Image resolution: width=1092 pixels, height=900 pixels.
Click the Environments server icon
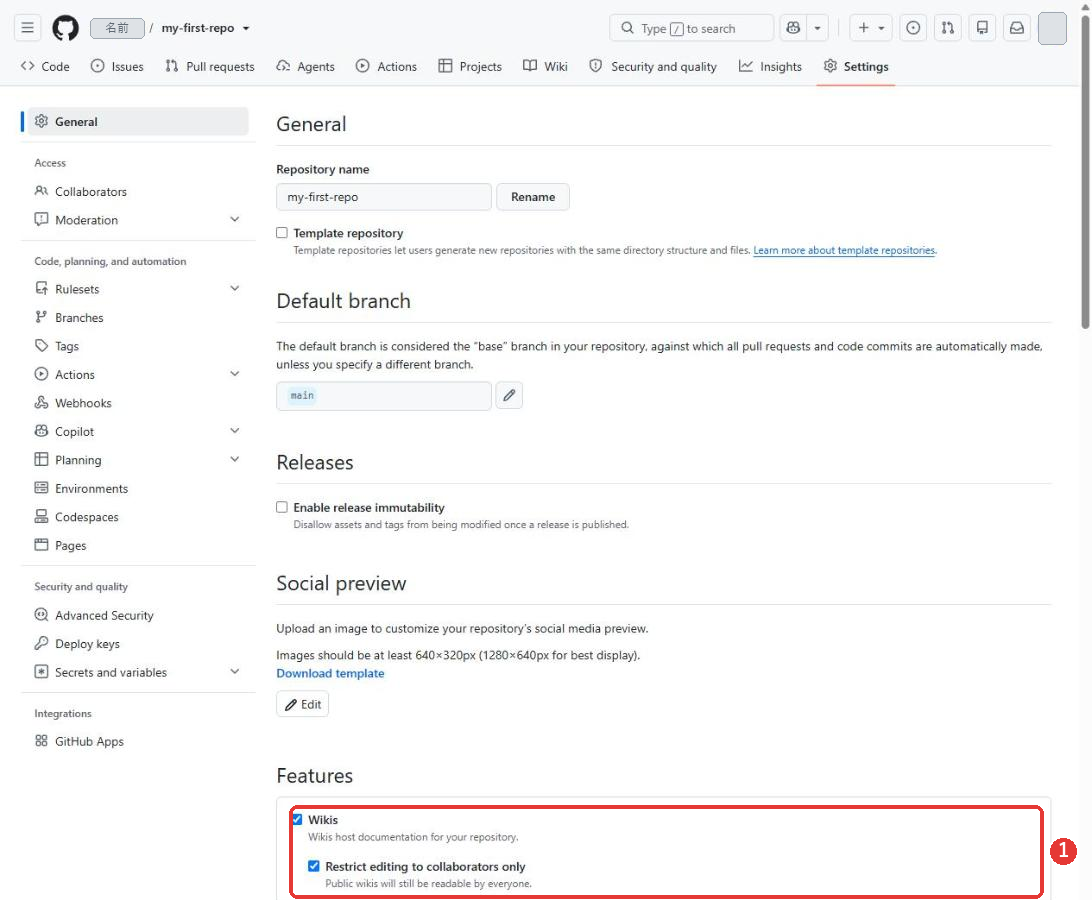(x=42, y=488)
